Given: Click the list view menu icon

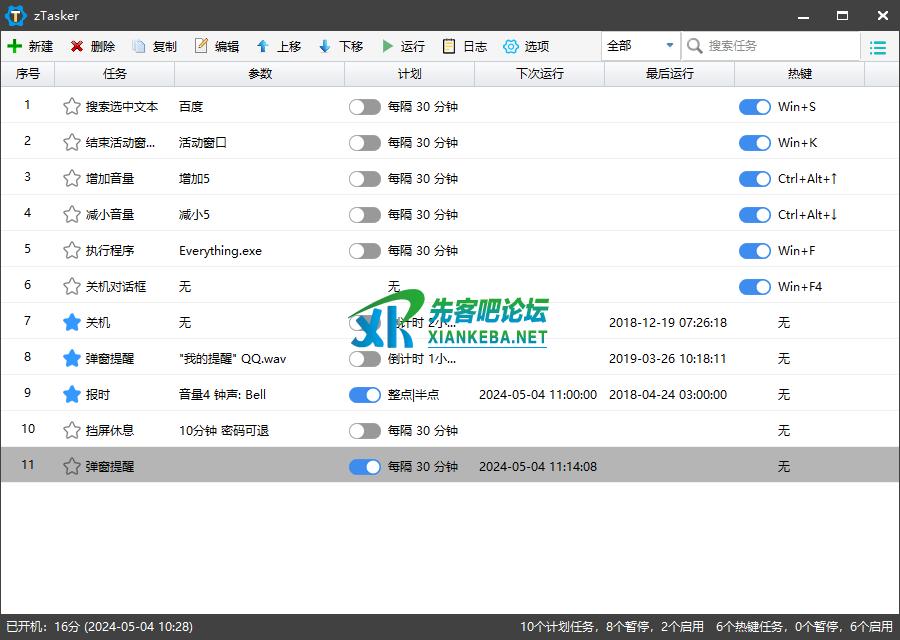Looking at the screenshot, I should tap(877, 47).
